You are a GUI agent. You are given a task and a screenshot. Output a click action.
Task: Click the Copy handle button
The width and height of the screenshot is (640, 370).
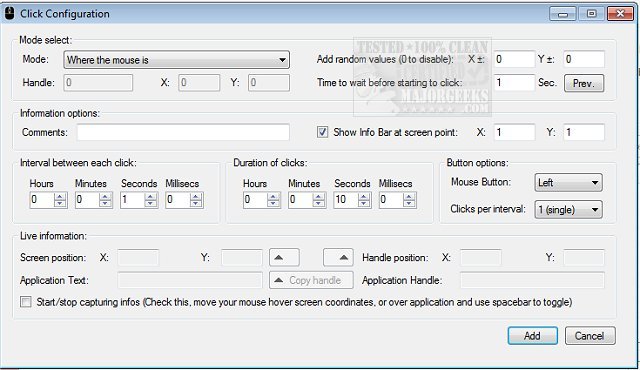coord(311,280)
